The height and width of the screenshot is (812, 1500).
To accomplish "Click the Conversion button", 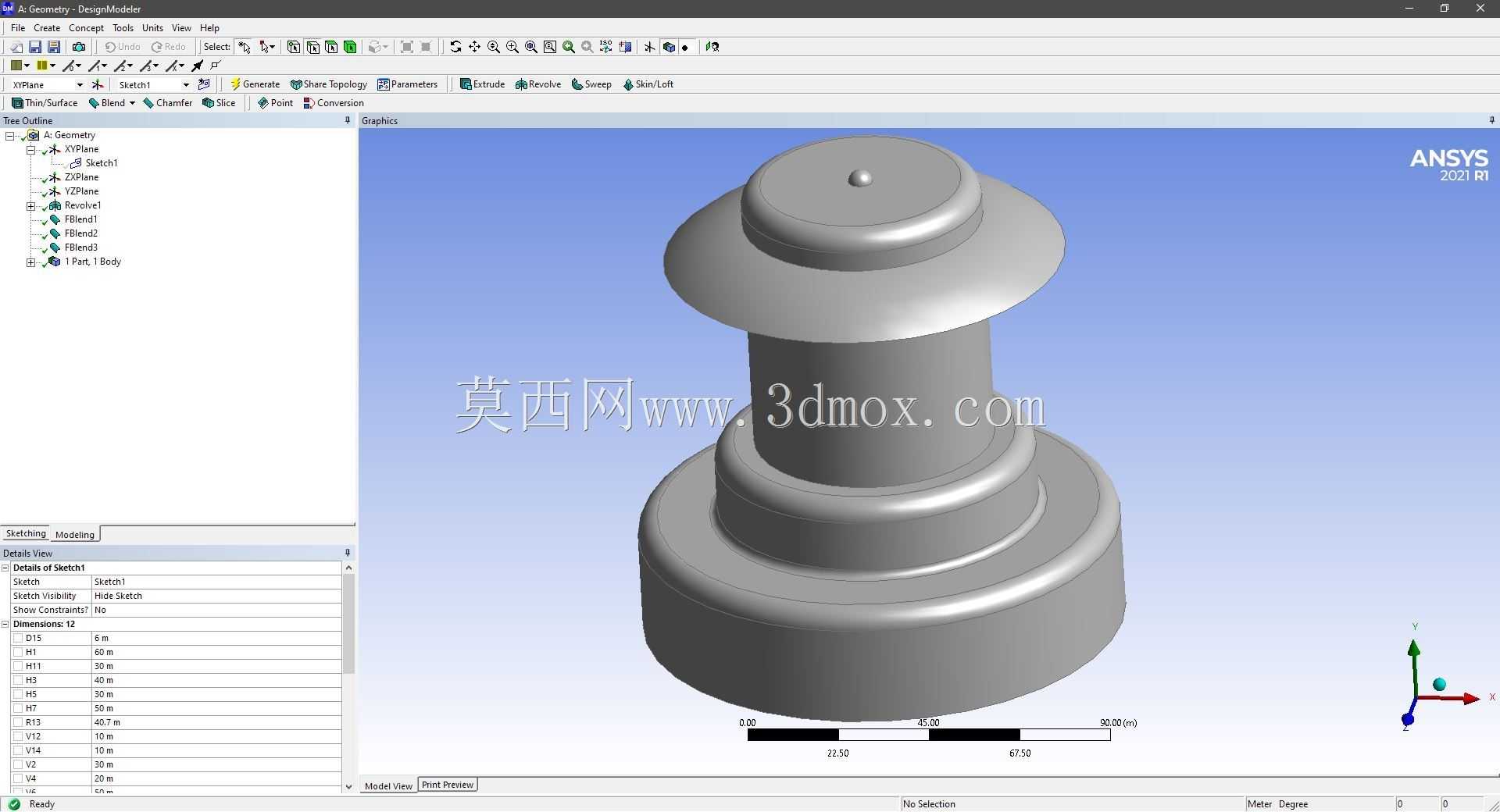I will [334, 103].
